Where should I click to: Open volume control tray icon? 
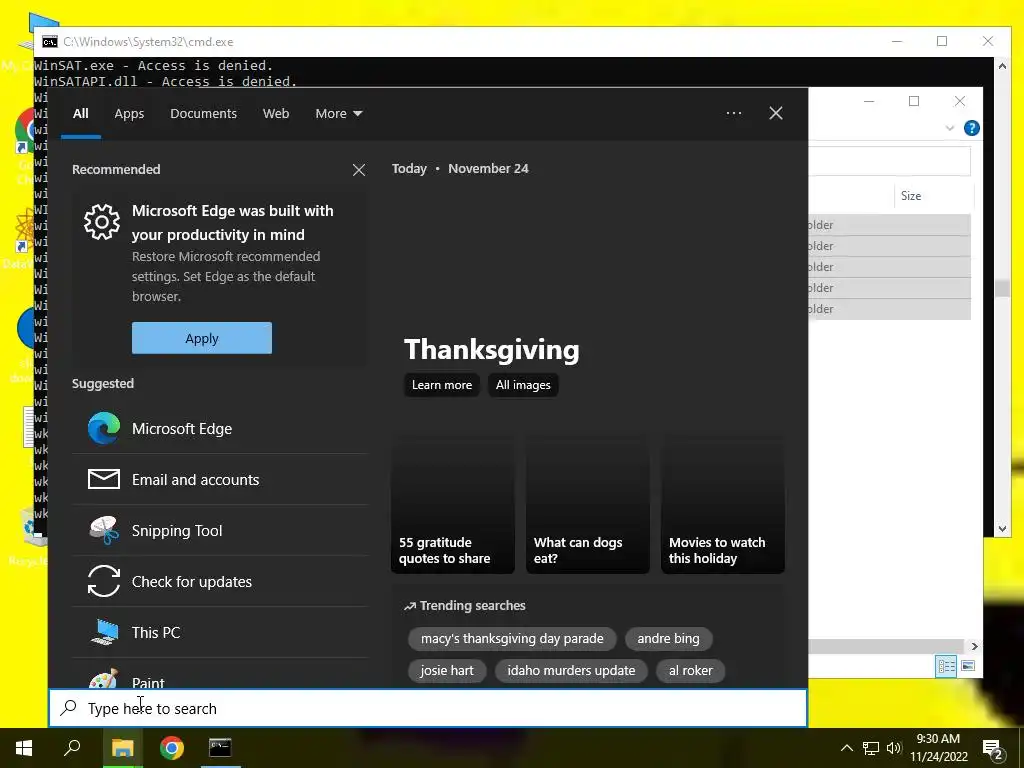(894, 748)
